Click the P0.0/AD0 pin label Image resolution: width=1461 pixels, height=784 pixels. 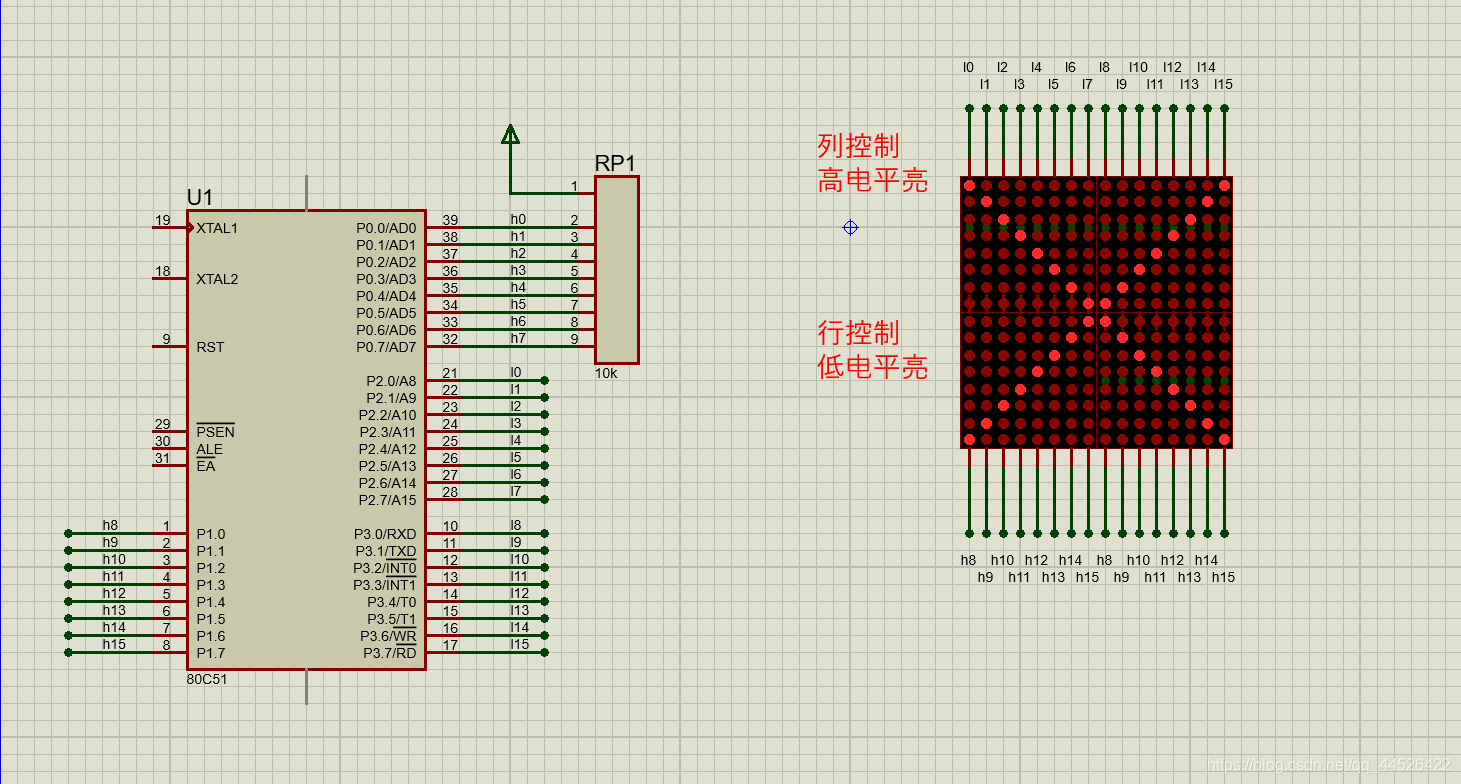coord(386,228)
